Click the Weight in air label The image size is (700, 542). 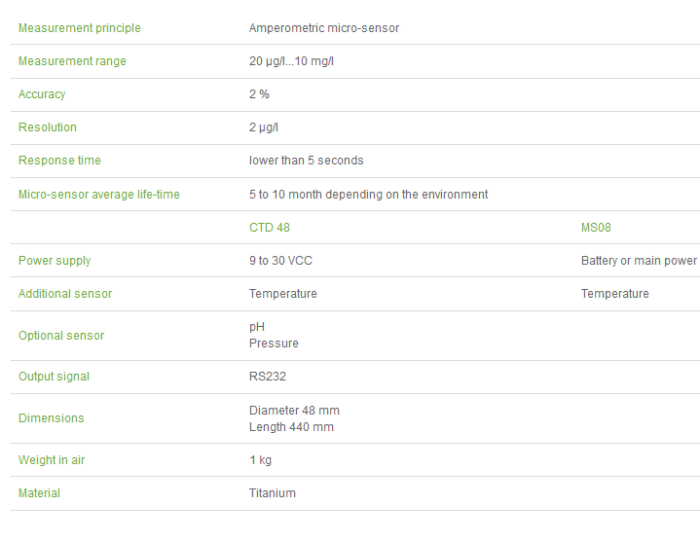(x=58, y=460)
